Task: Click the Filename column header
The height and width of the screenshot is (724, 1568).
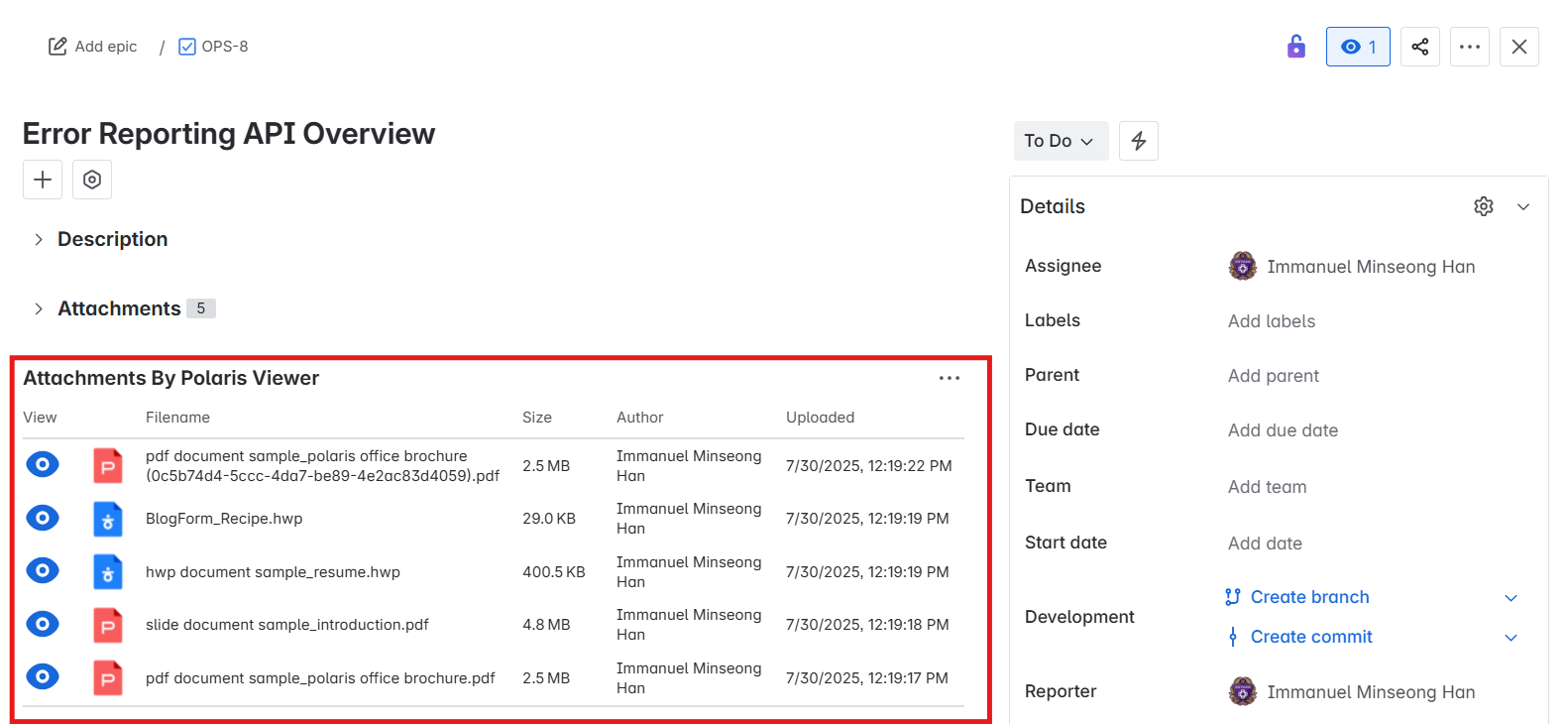Action: [177, 418]
